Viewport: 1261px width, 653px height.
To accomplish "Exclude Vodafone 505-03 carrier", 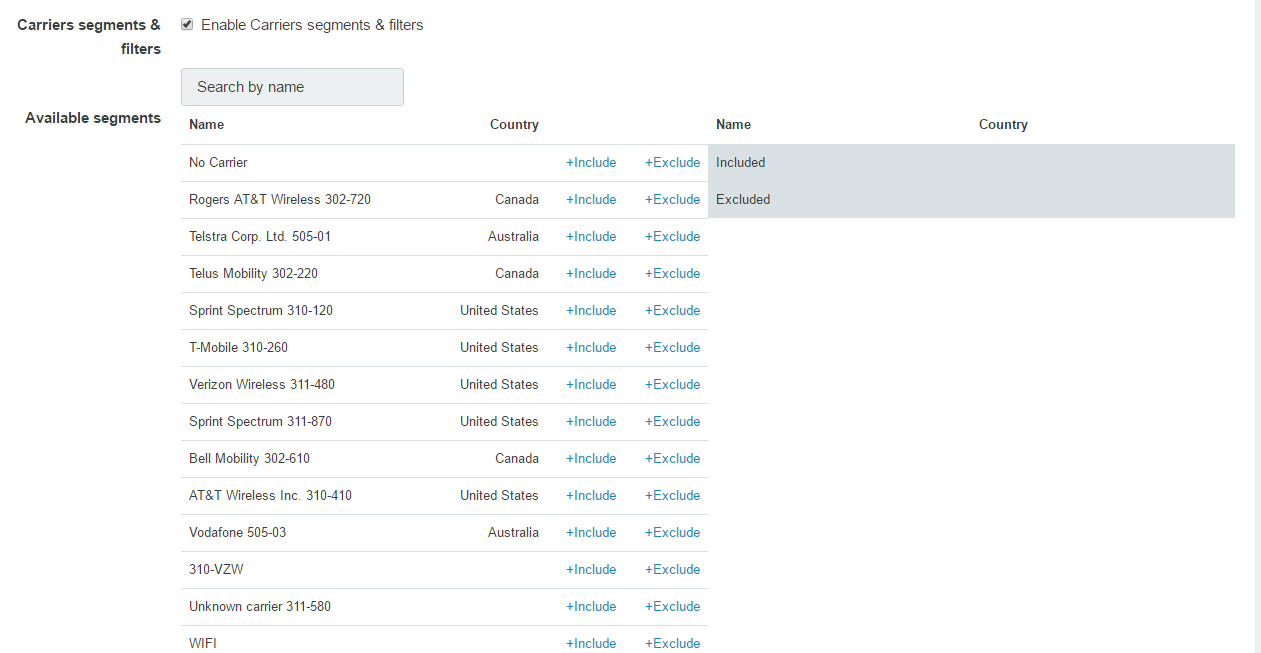I will coord(672,533).
